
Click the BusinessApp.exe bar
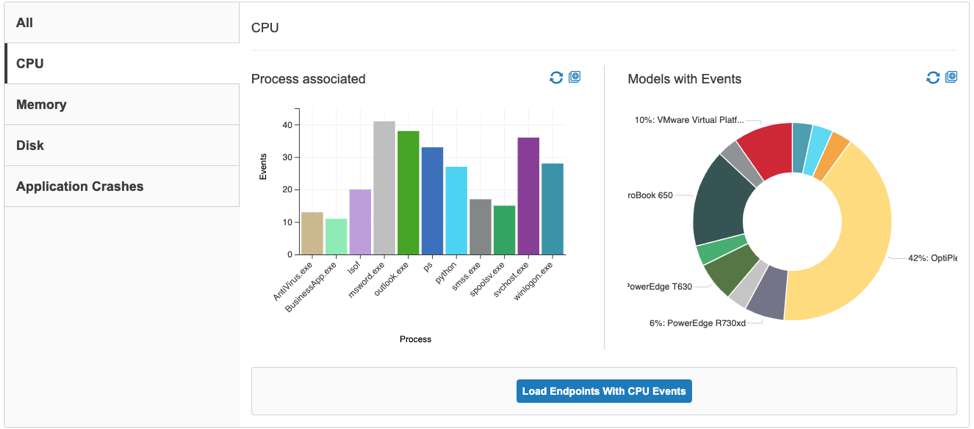(336, 237)
